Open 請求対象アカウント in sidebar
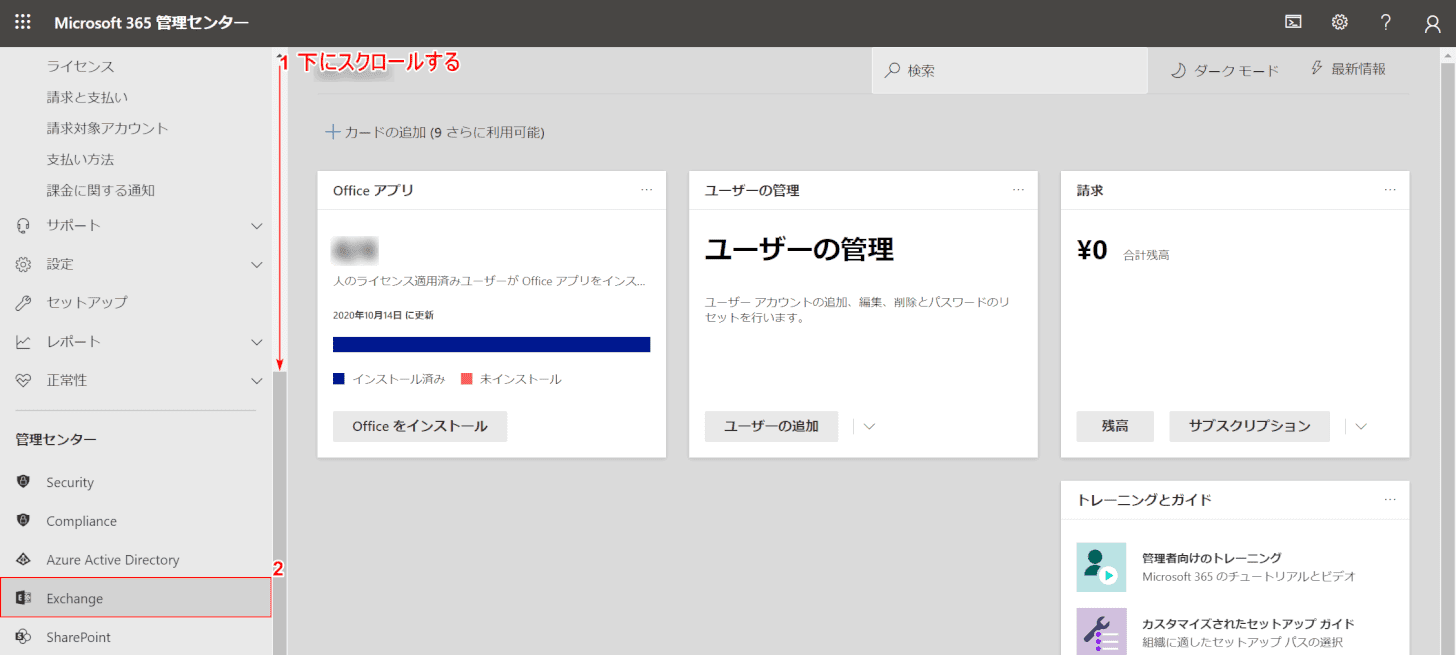Viewport: 1456px width, 655px height. pos(107,128)
